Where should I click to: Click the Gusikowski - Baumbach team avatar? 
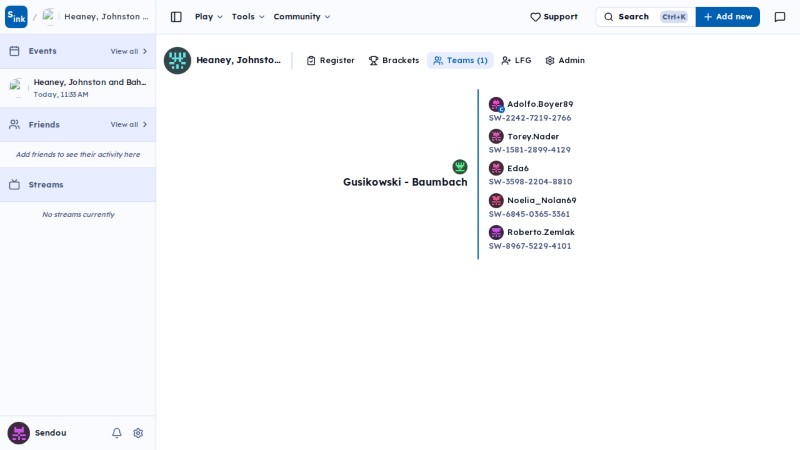460,167
